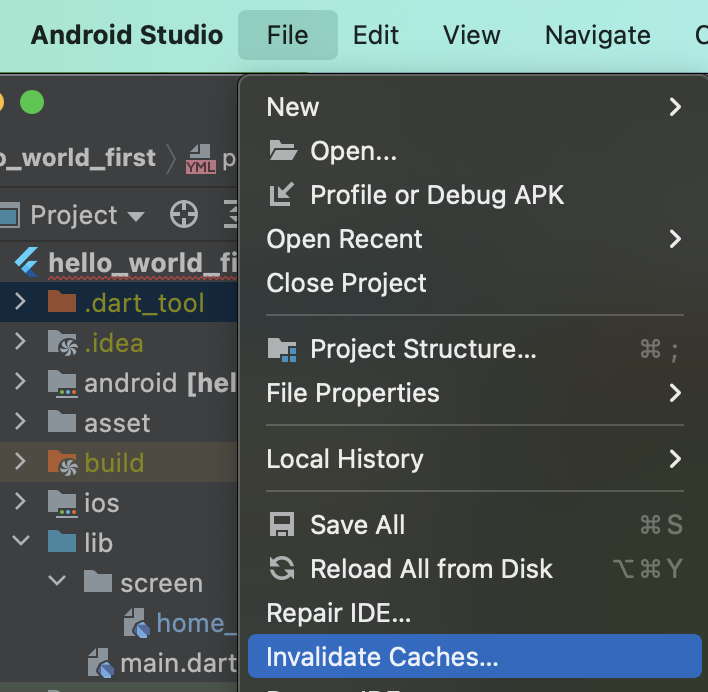Collapse the screen folder
Image resolution: width=708 pixels, height=692 pixels.
click(57, 581)
